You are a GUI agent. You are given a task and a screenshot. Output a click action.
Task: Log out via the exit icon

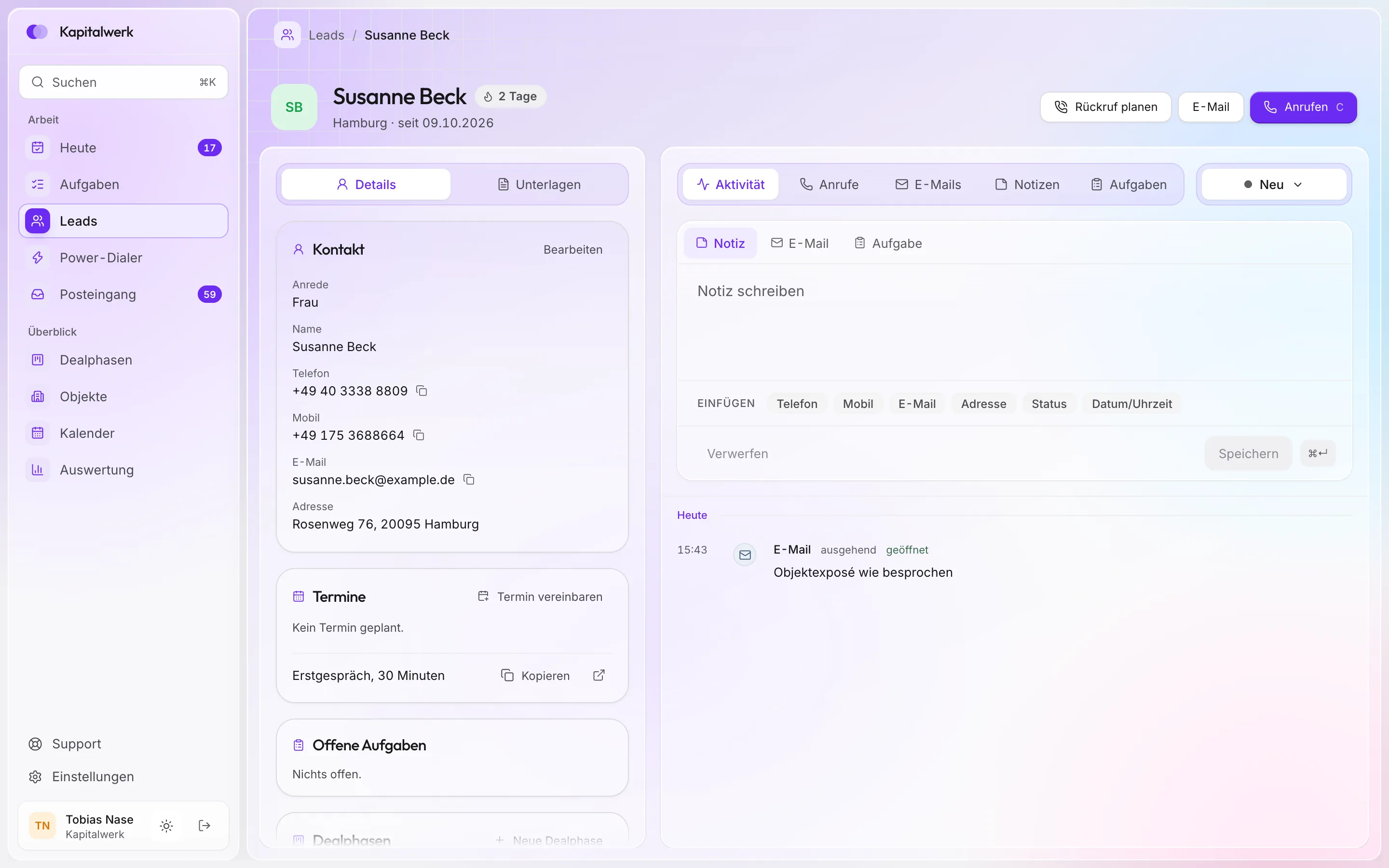click(x=204, y=826)
